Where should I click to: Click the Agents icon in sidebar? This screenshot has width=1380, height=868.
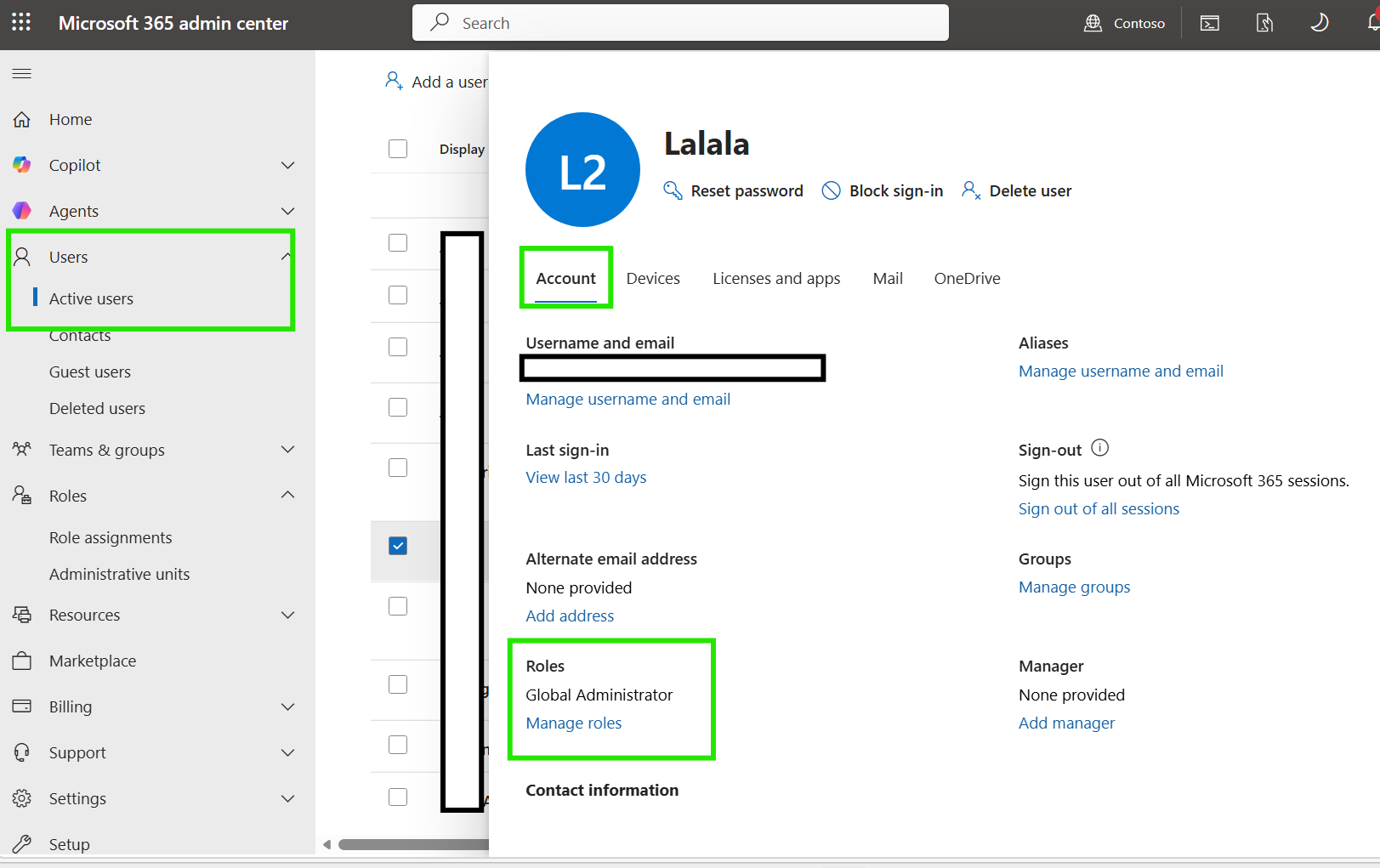pyautogui.click(x=22, y=211)
